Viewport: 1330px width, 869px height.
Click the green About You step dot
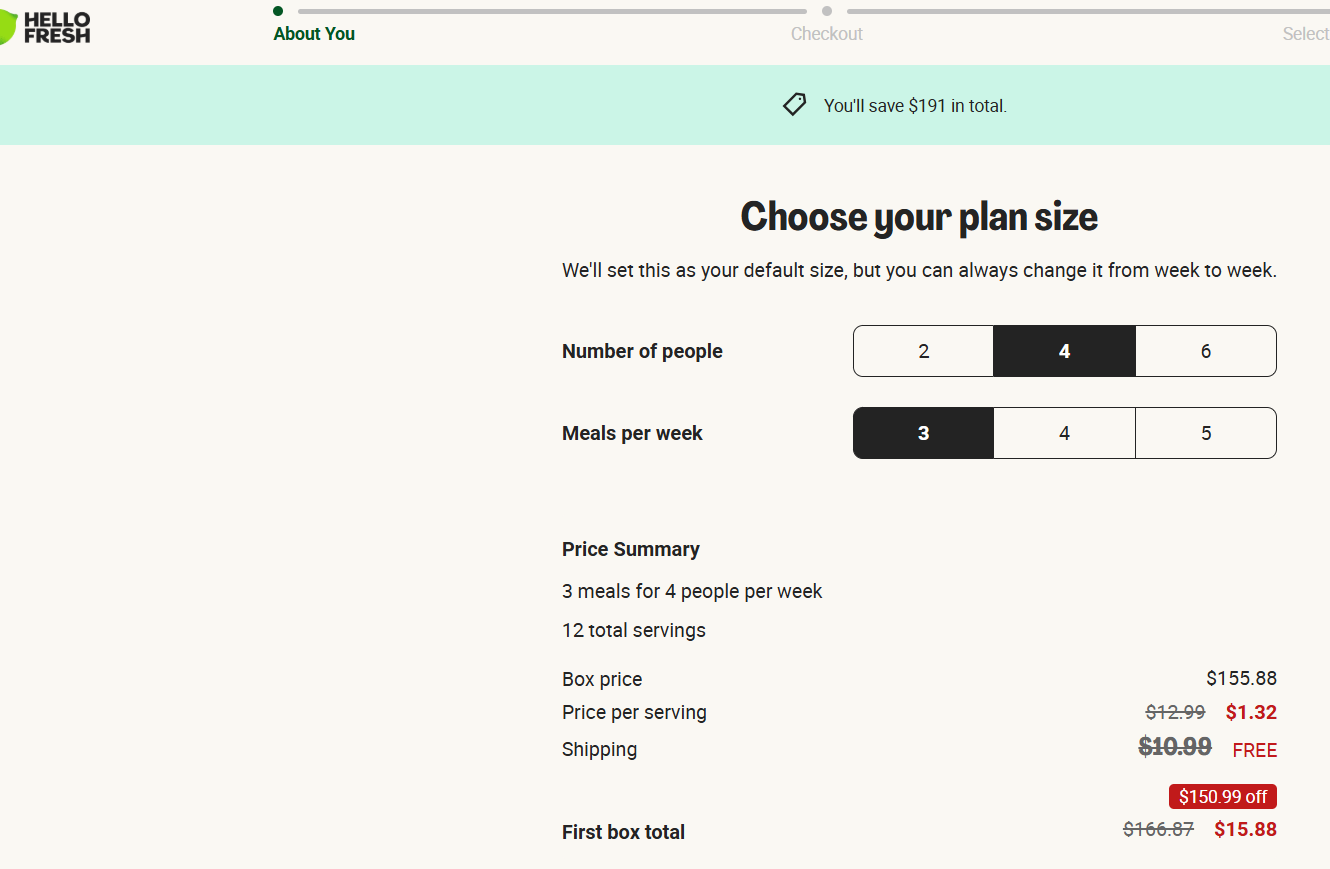click(x=278, y=11)
